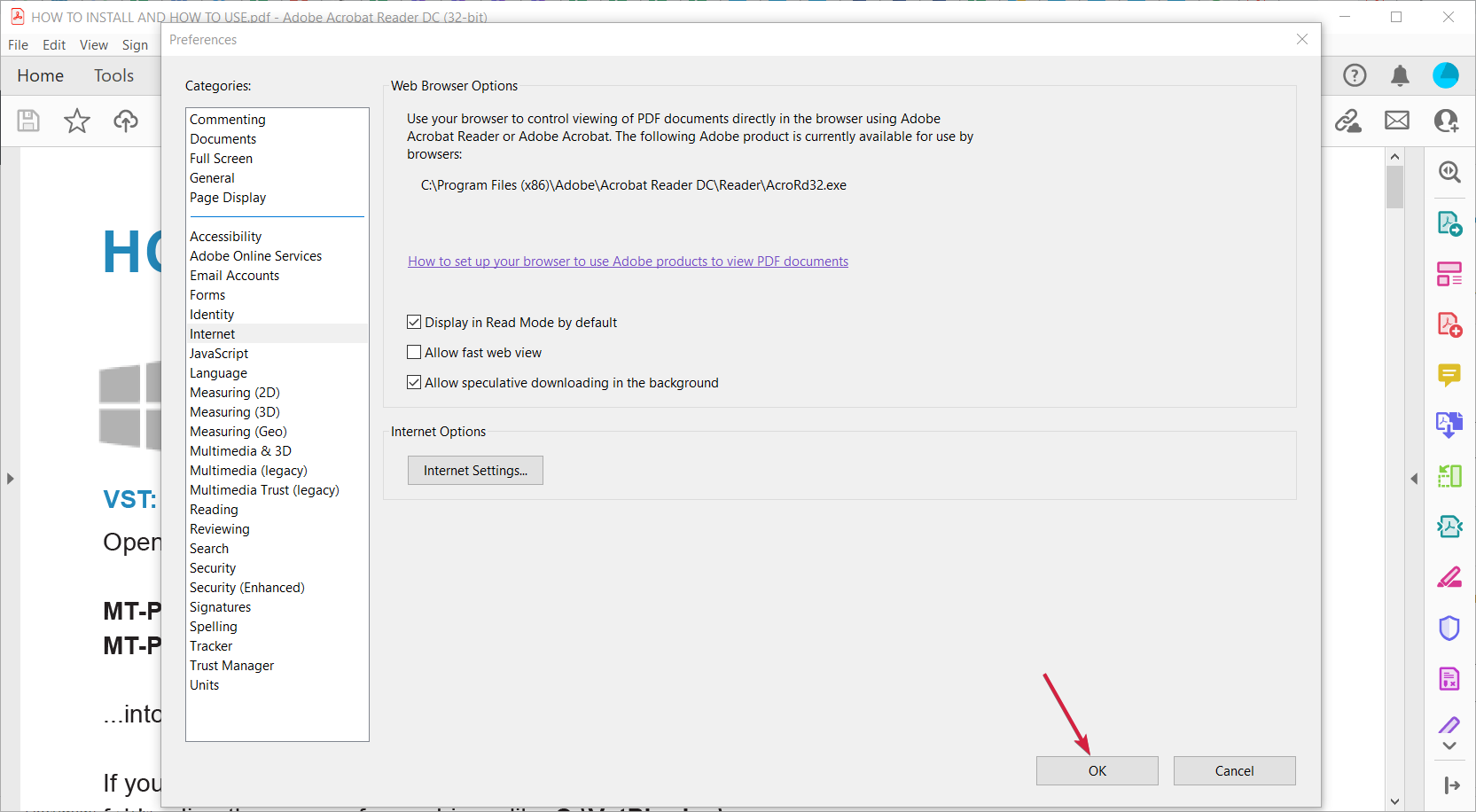Open the Edit menu
1476x812 pixels.
(54, 45)
